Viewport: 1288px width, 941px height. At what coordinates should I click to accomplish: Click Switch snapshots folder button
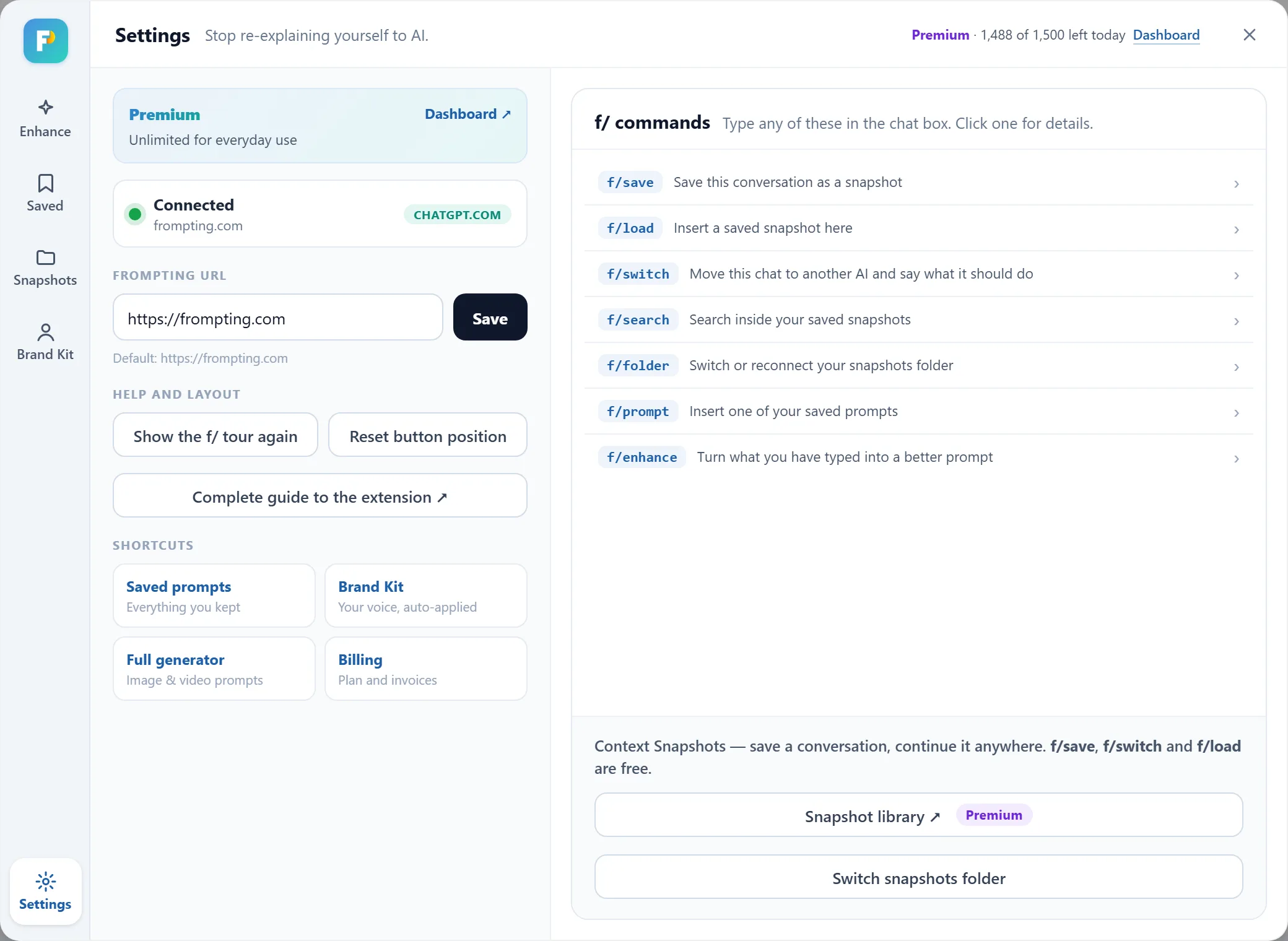point(919,877)
